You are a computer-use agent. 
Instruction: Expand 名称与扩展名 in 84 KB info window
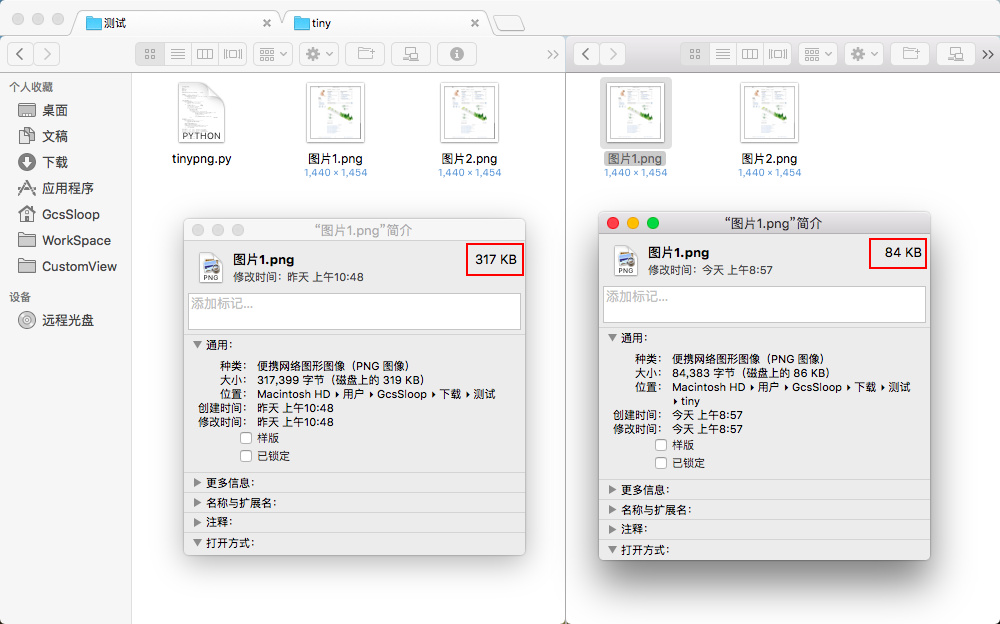click(x=612, y=510)
